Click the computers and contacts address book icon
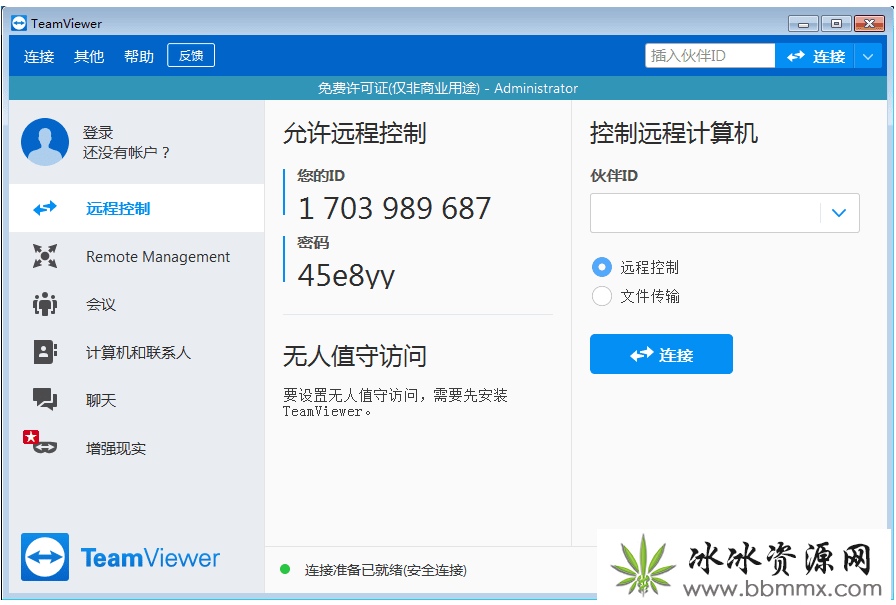 45,352
